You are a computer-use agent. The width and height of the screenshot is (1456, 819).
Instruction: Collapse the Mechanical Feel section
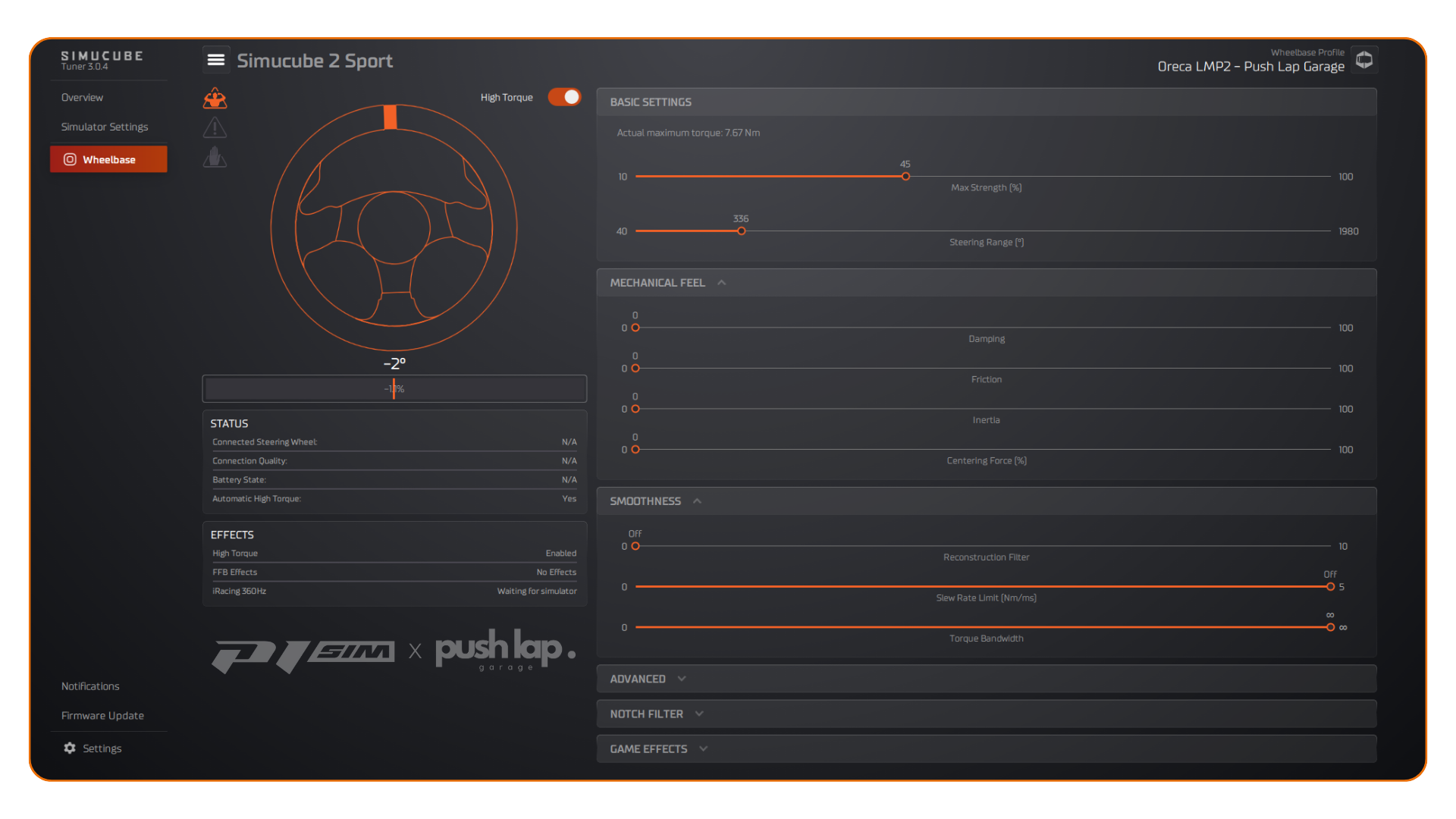pyautogui.click(x=722, y=283)
